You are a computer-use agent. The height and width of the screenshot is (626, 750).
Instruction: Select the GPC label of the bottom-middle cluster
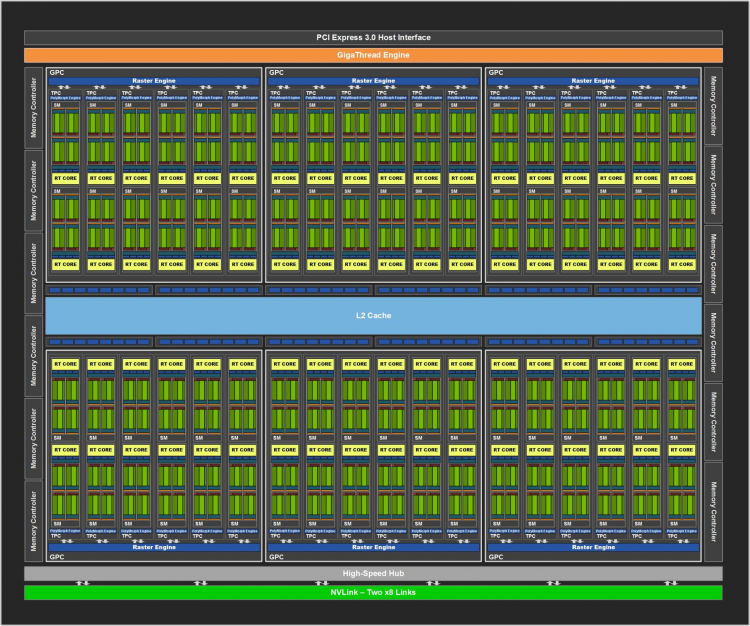(276, 557)
